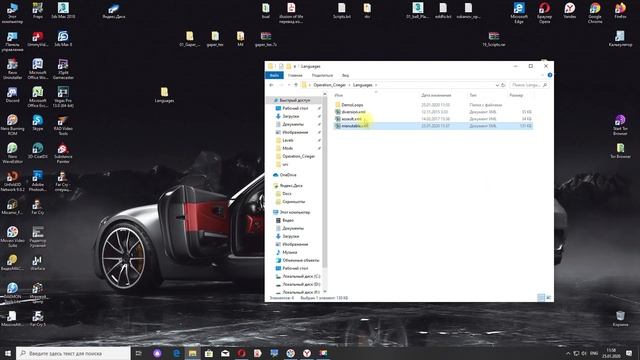Open the Поделиться ribbon tab
This screenshot has width=640, height=360.
pyautogui.click(x=322, y=76)
